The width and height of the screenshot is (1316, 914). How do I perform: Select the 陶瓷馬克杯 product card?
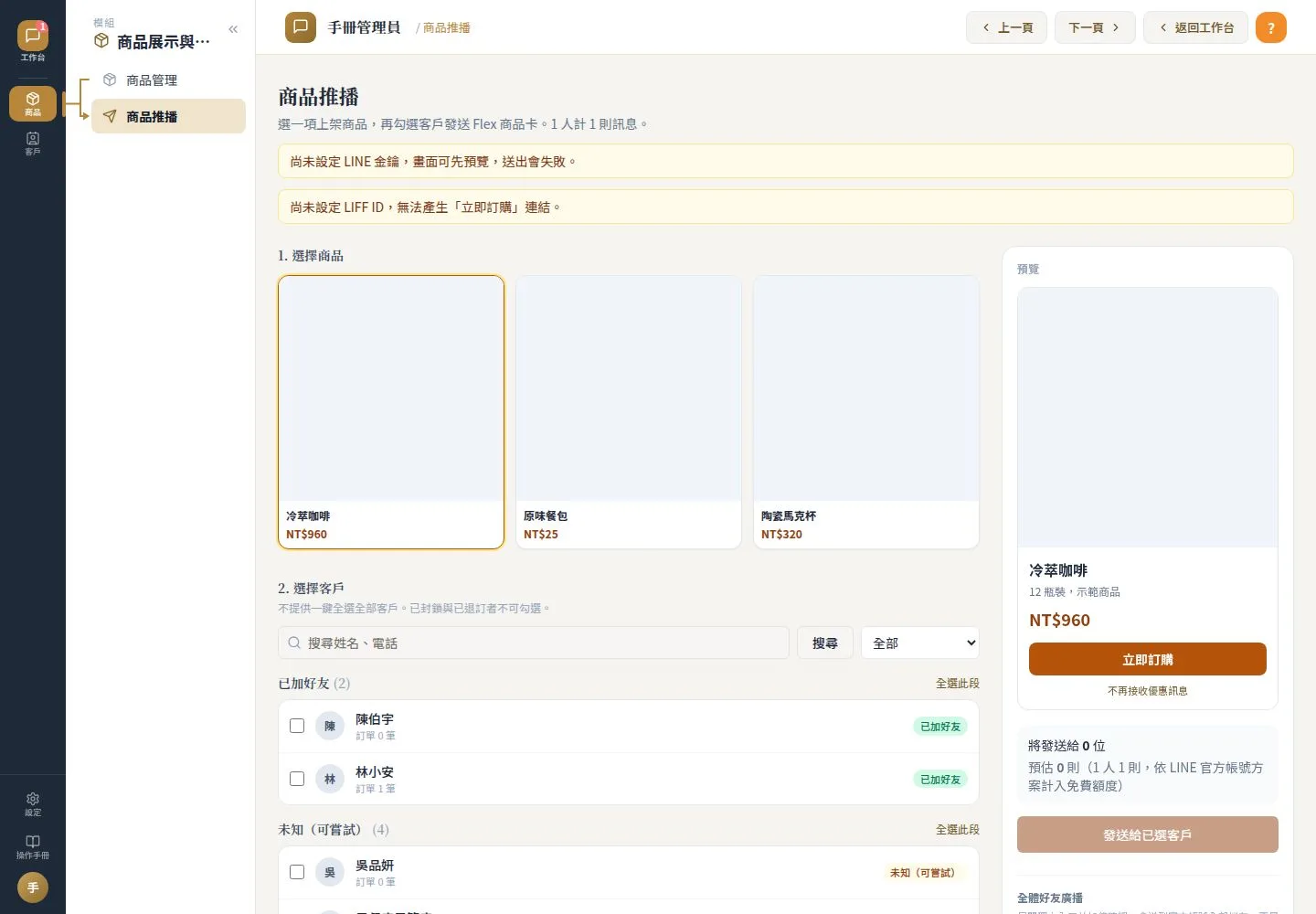[x=866, y=412]
